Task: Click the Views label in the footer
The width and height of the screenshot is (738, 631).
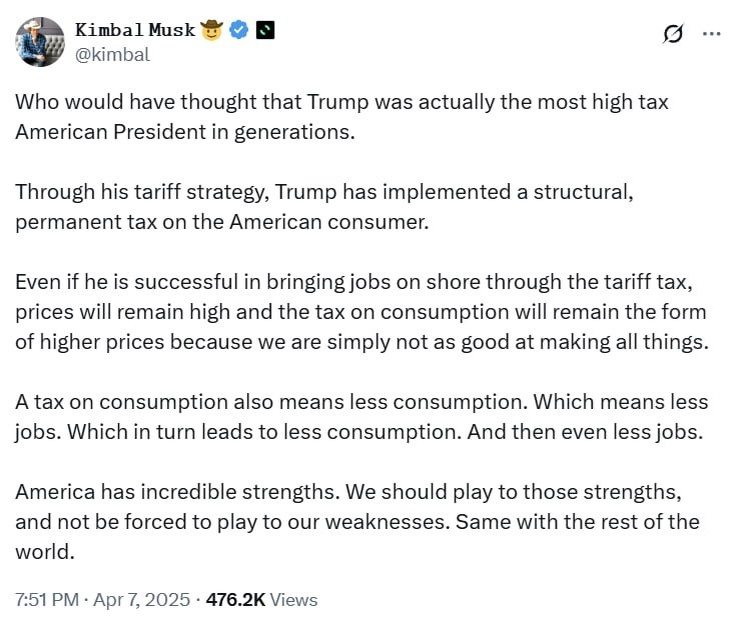Action: pos(293,600)
